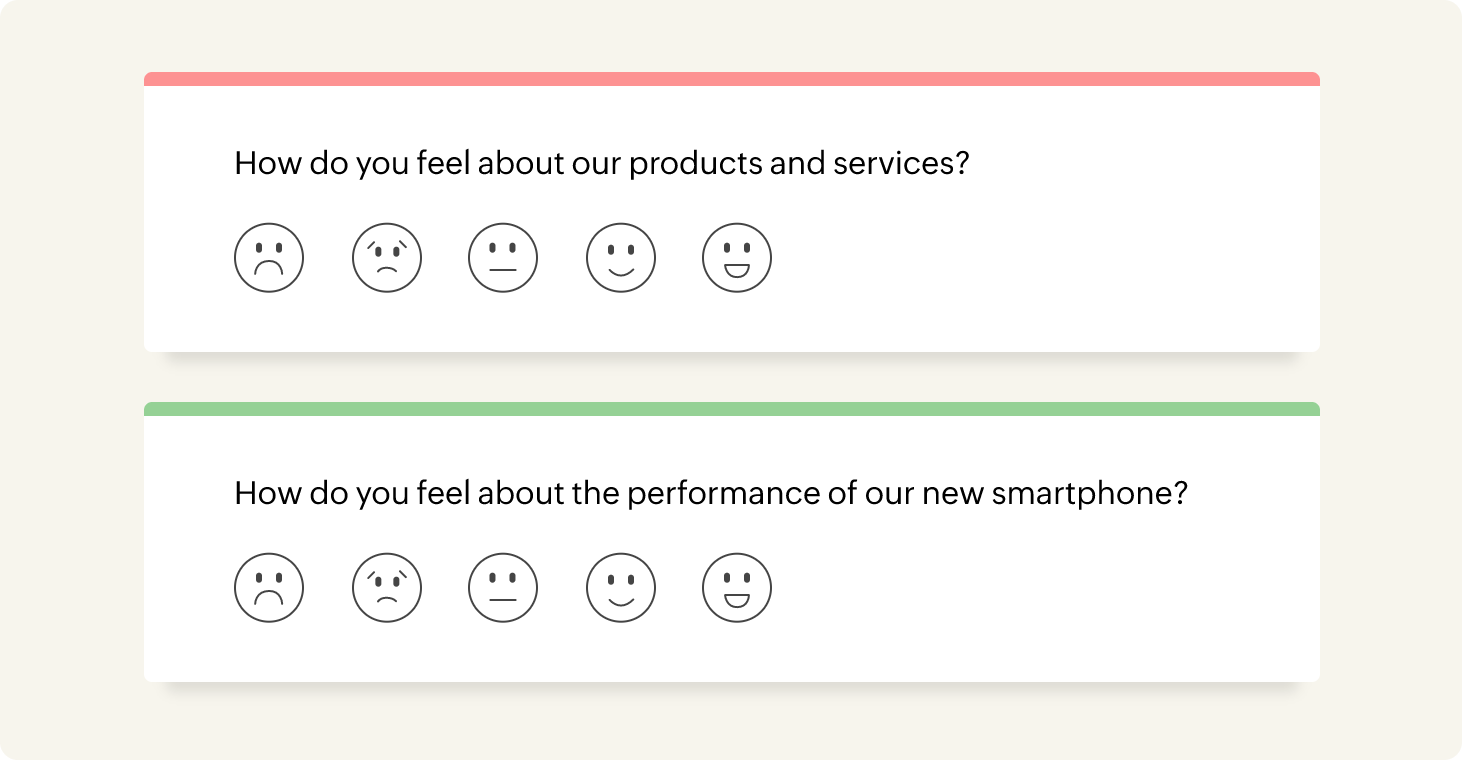Screen dimensions: 1462x760
Task: Click the green bar atop the second card
Action: (732, 409)
